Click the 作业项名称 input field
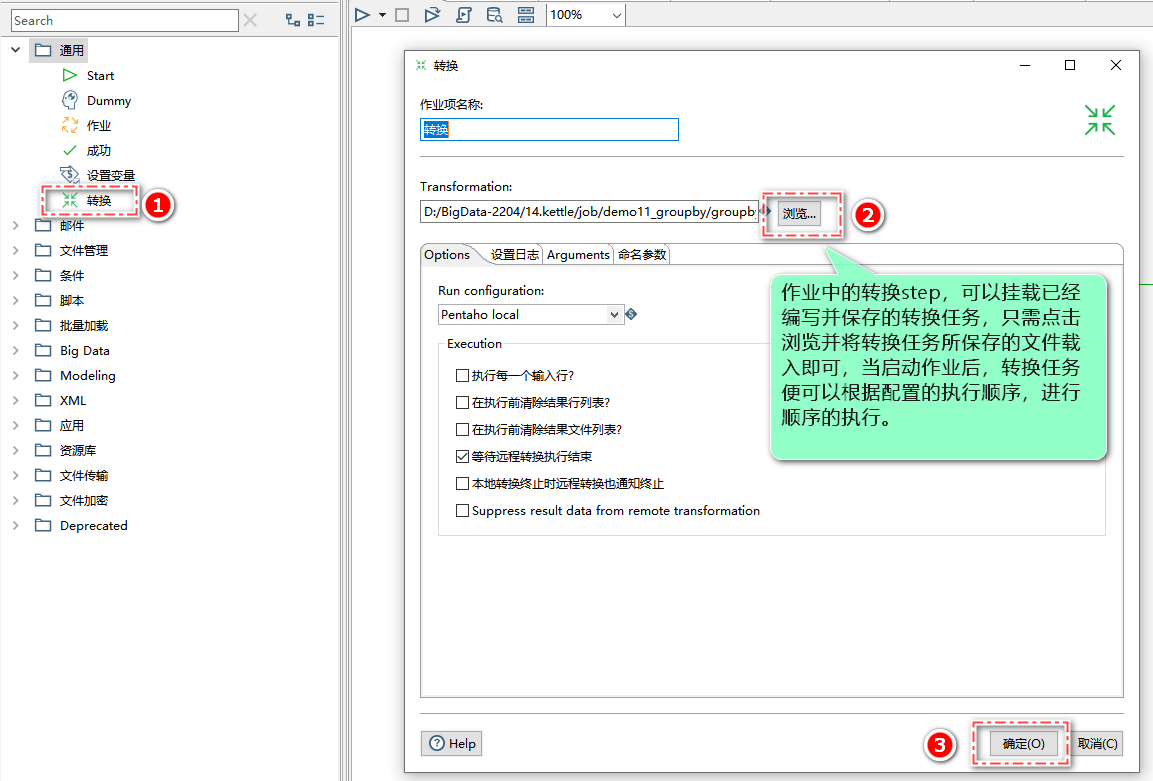1153x781 pixels. tap(549, 129)
